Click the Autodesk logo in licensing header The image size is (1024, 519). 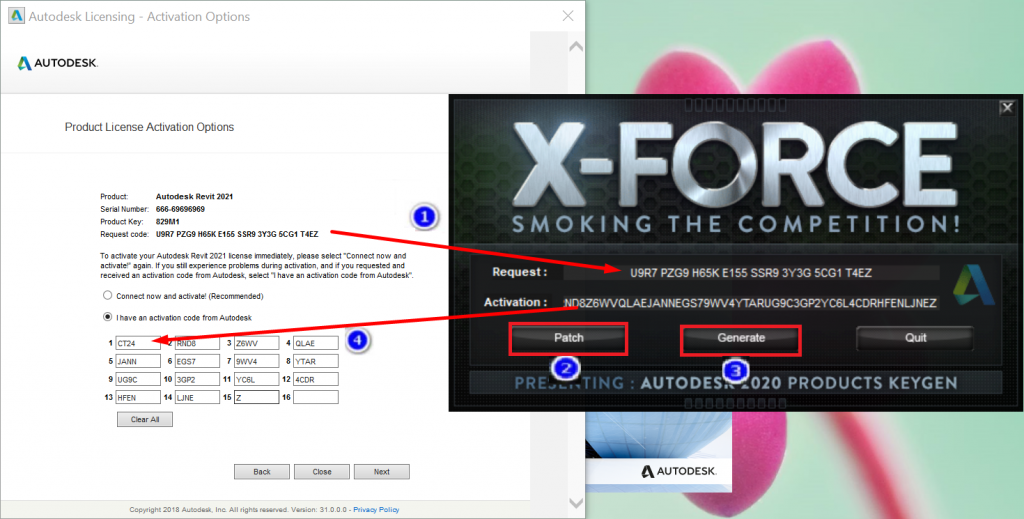[57, 63]
